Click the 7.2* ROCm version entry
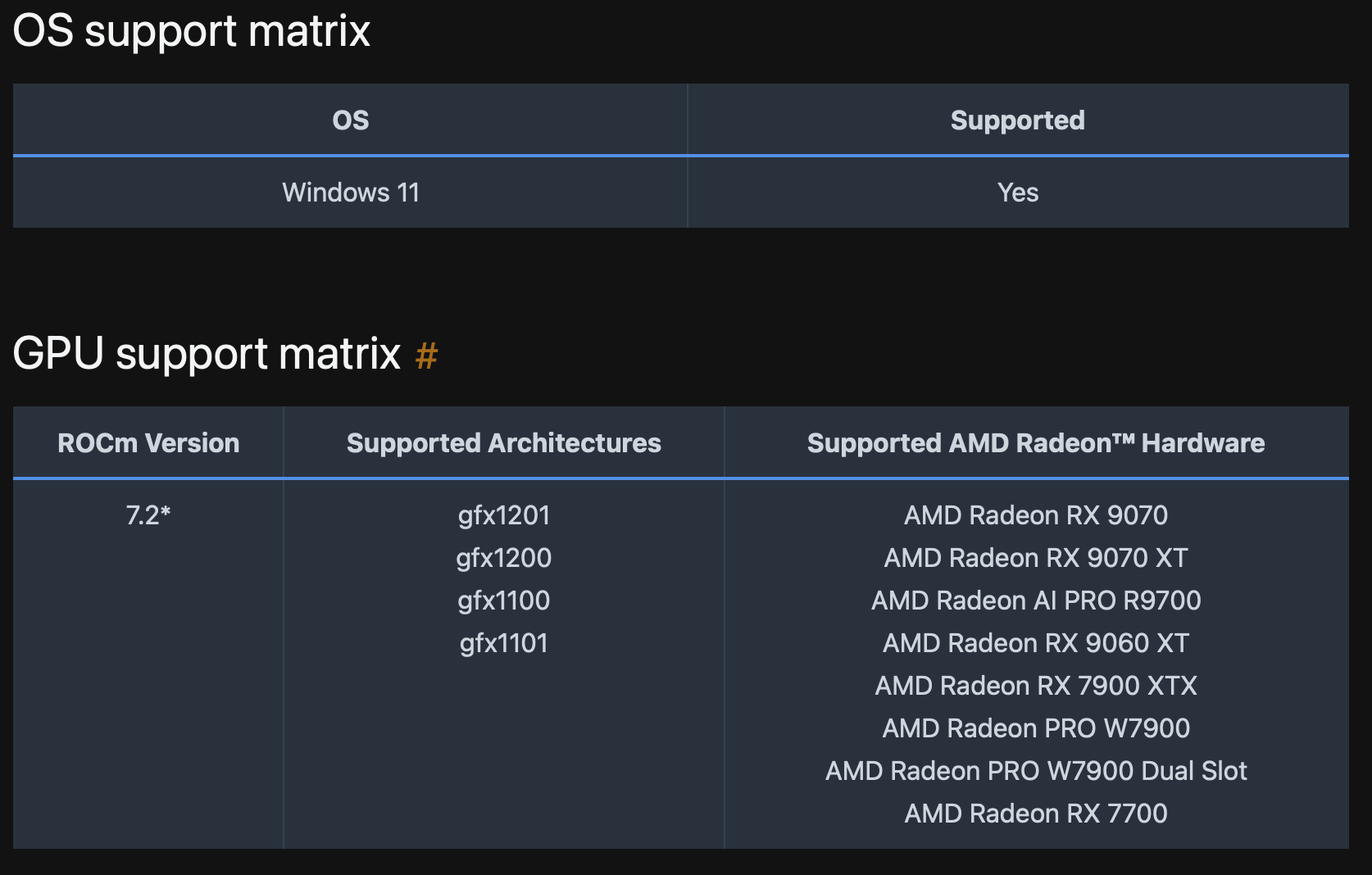This screenshot has height=875, width=1372. (x=148, y=515)
